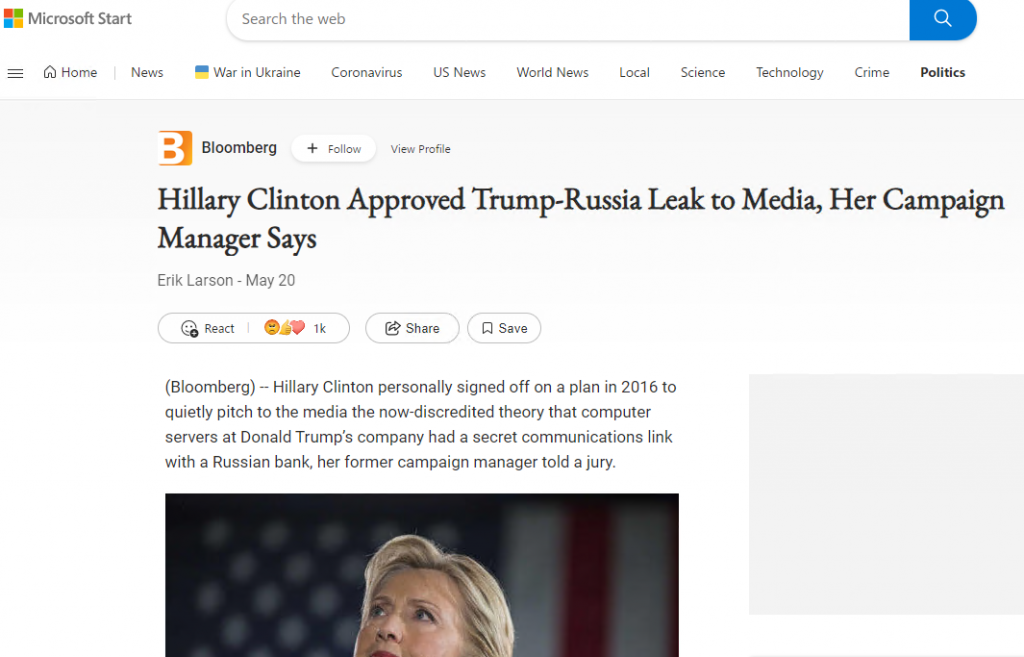1024x657 pixels.
Task: Open the War in Ukraine tab
Action: 248,72
